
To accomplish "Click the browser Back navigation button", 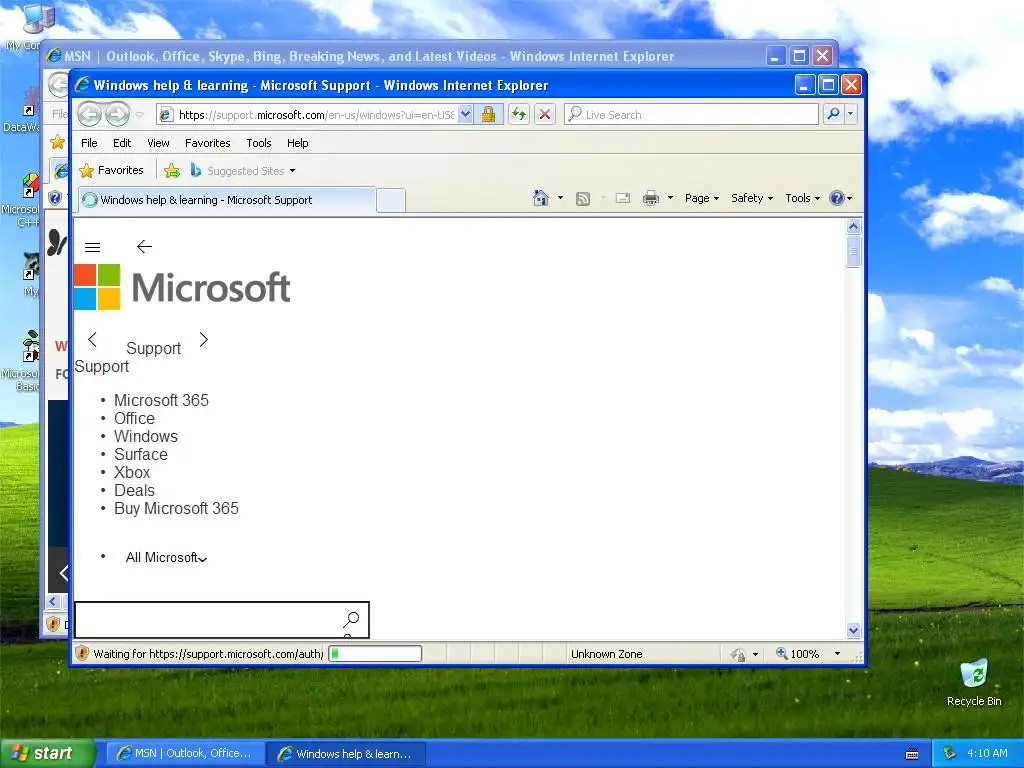I will pos(89,114).
